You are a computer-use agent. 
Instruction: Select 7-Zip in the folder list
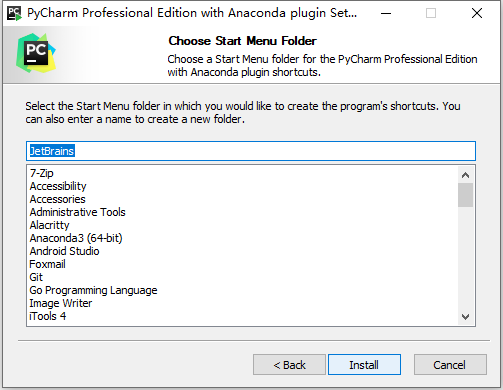[x=42, y=173]
